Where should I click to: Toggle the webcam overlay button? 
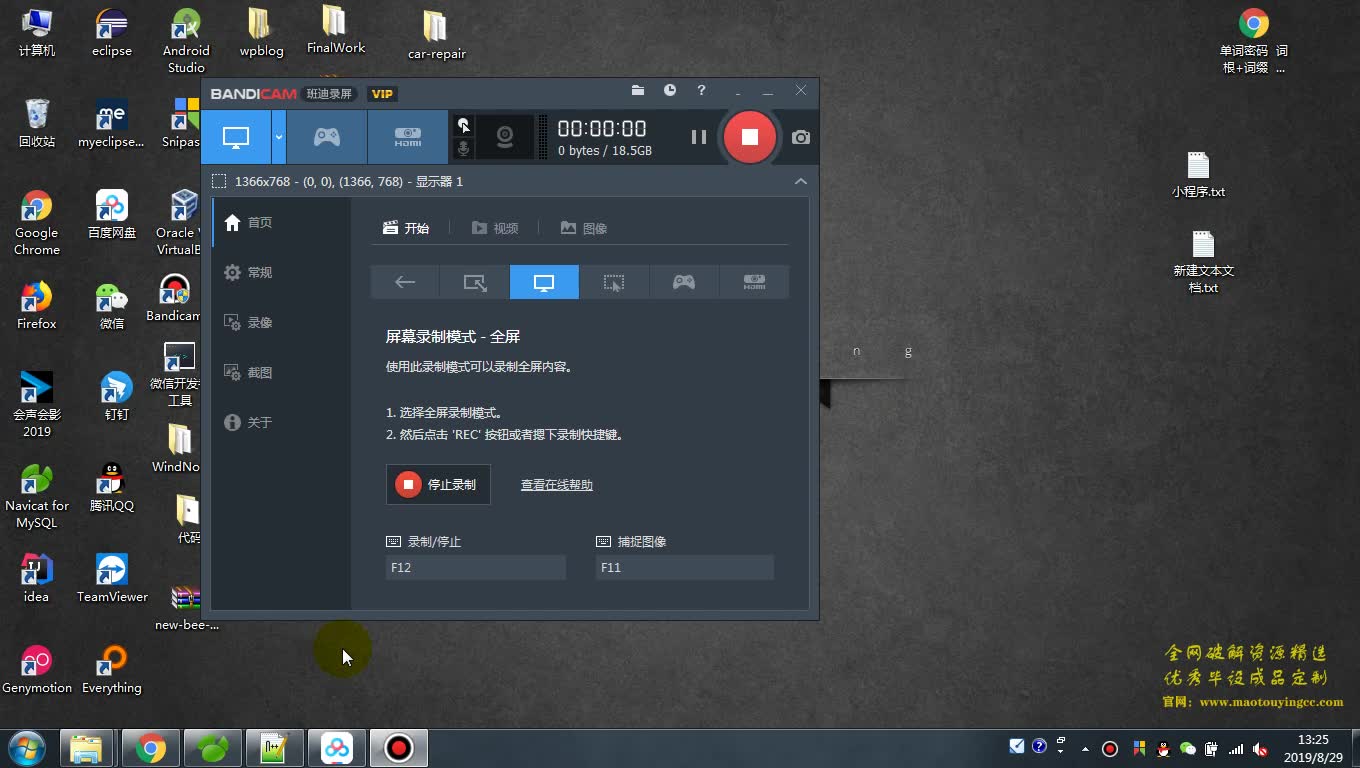coord(505,137)
